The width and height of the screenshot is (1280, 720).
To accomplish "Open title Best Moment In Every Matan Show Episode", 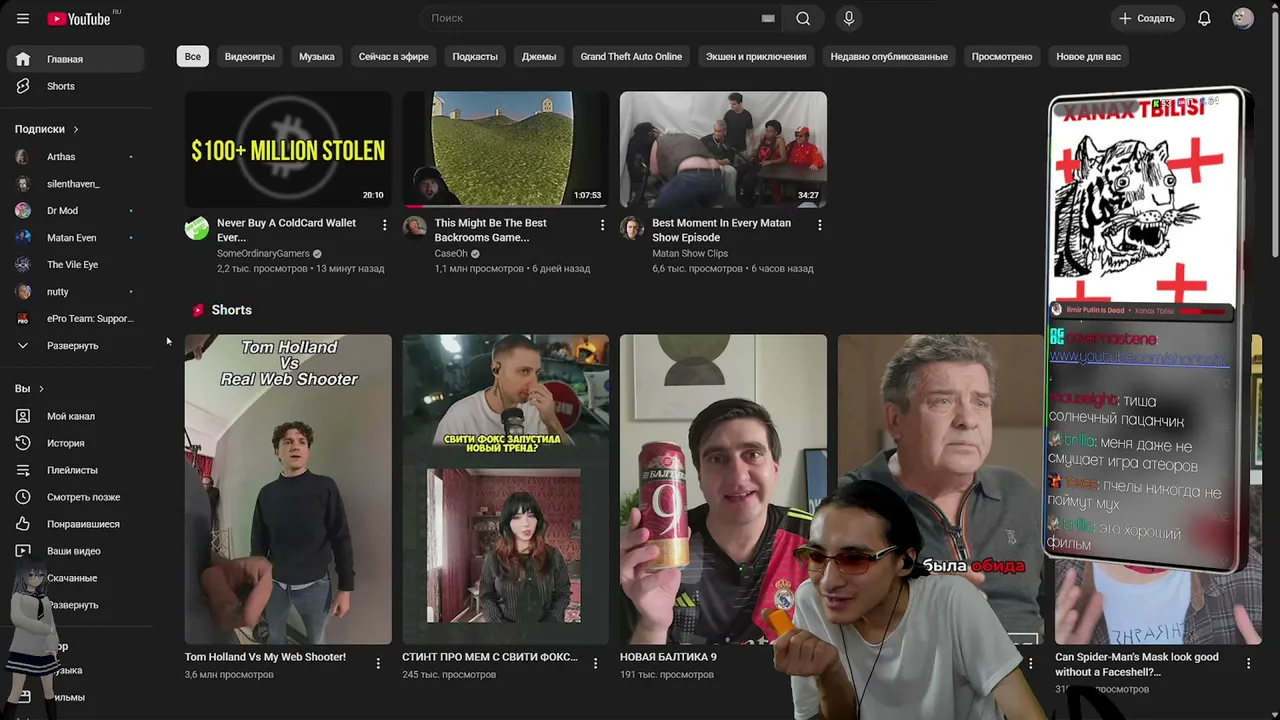I will (721, 230).
